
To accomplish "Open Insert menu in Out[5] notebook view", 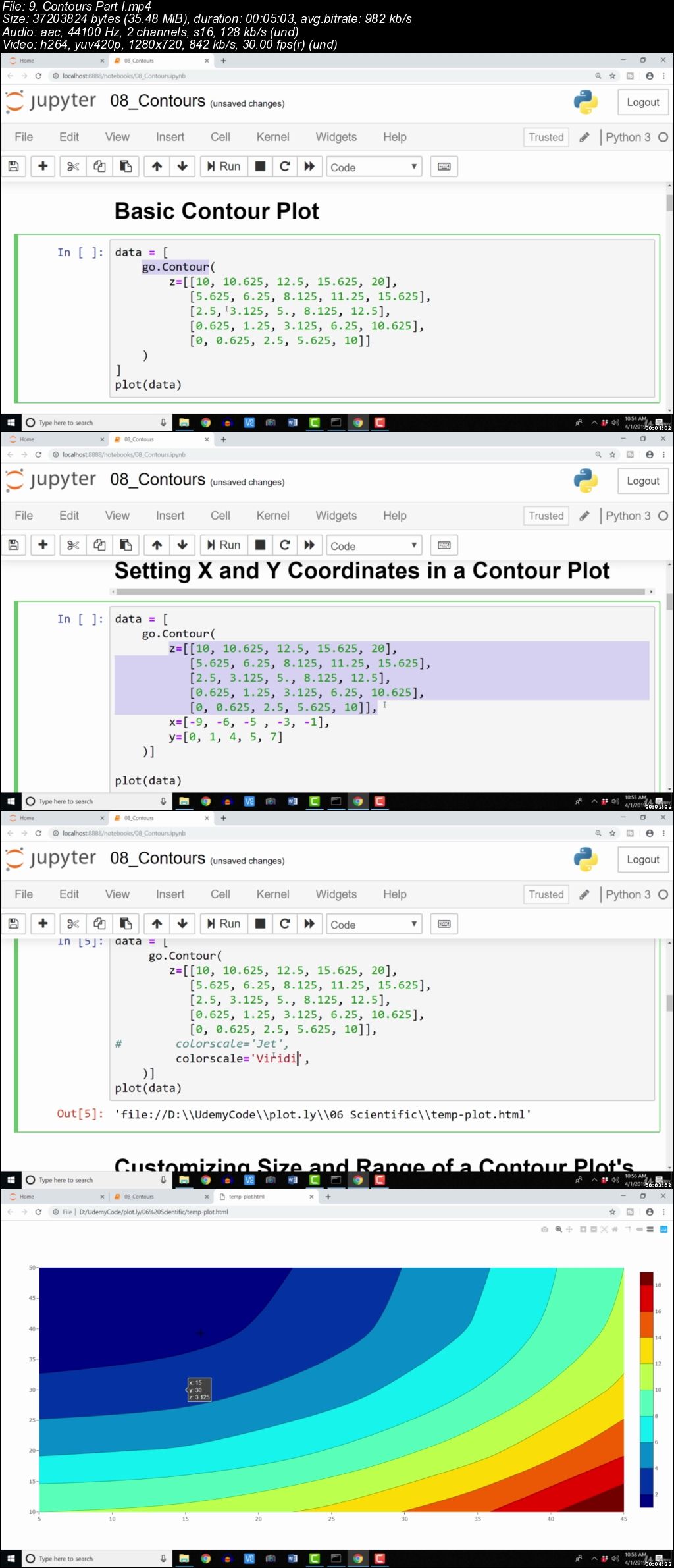I will click(170, 894).
